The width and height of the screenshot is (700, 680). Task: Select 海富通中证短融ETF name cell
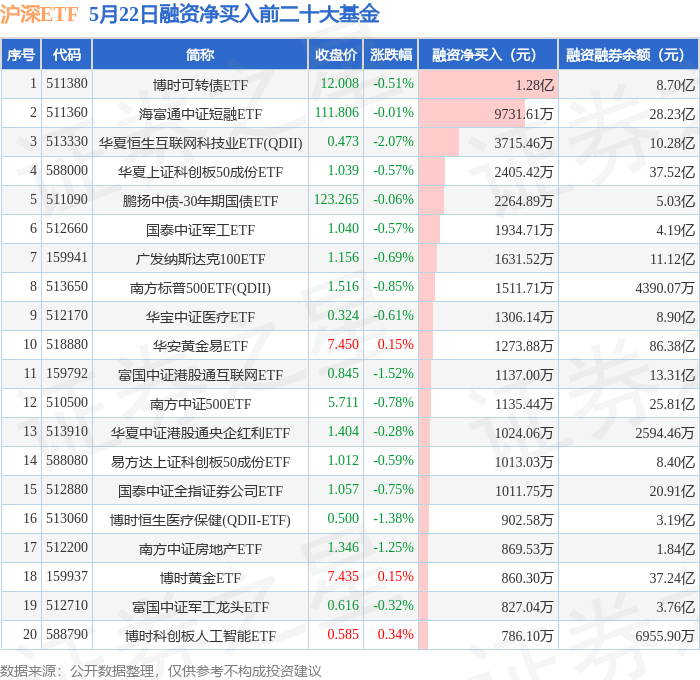pyautogui.click(x=200, y=114)
